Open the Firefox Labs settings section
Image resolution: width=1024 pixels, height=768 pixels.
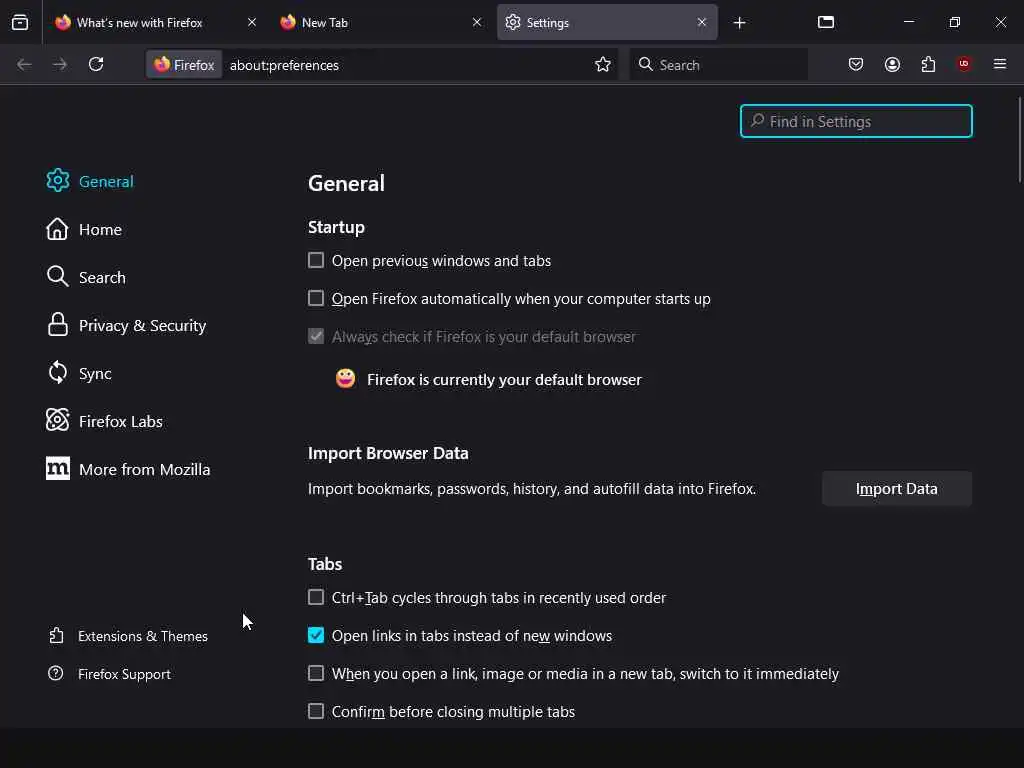(120, 421)
